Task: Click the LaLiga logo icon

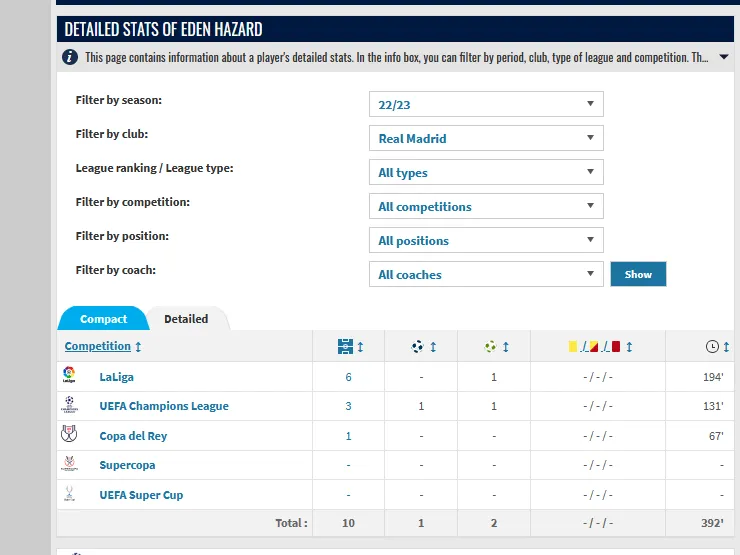Action: pos(69,375)
